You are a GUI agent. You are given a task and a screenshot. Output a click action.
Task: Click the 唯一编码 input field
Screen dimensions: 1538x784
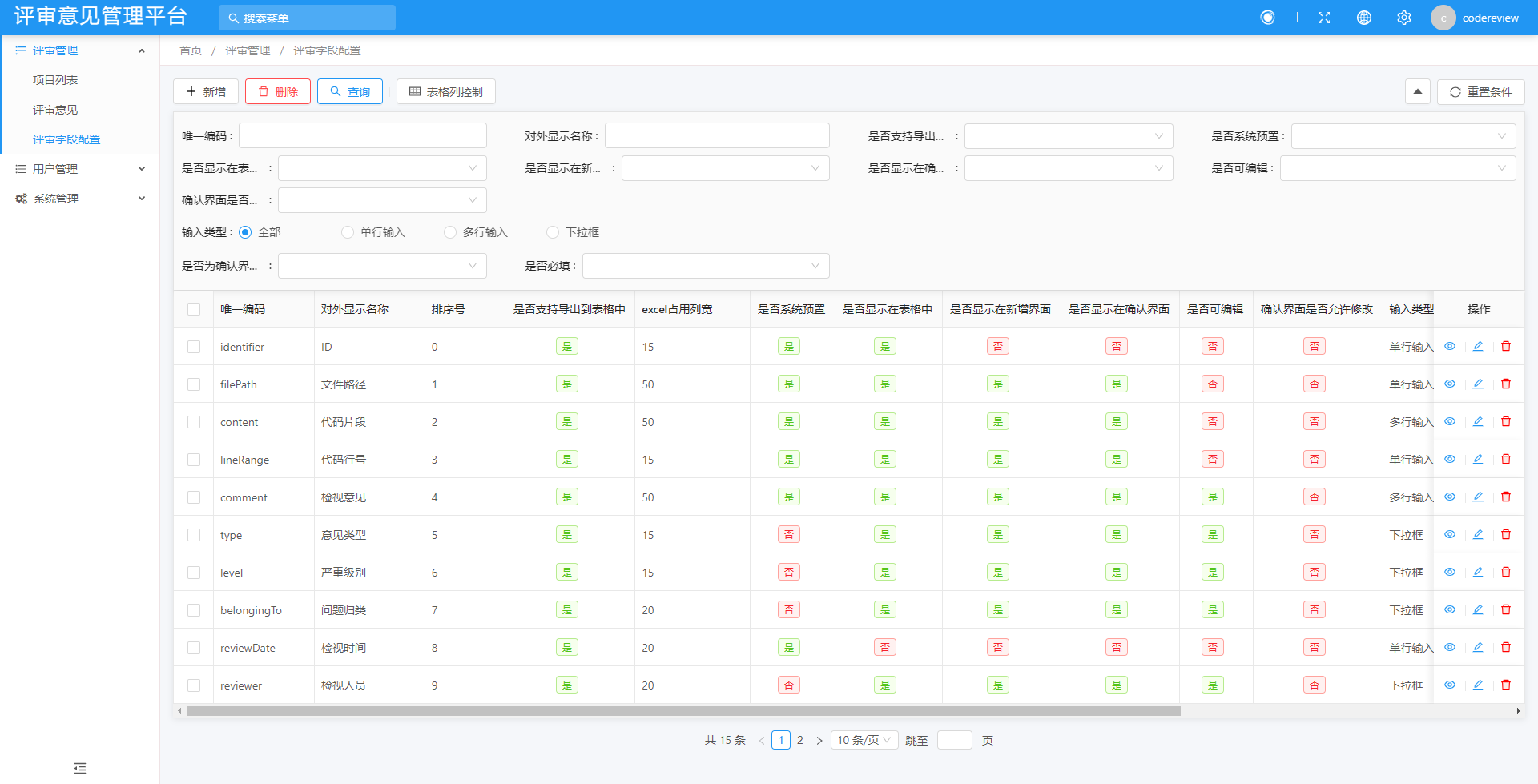pos(362,135)
